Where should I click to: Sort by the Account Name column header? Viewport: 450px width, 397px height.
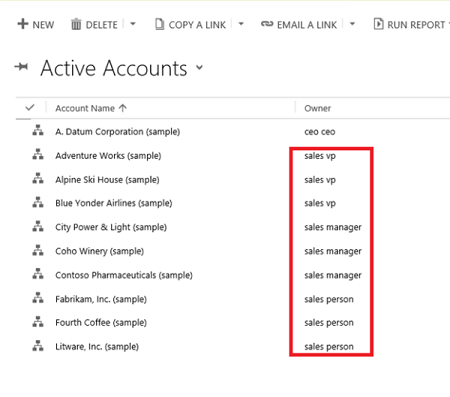click(91, 108)
